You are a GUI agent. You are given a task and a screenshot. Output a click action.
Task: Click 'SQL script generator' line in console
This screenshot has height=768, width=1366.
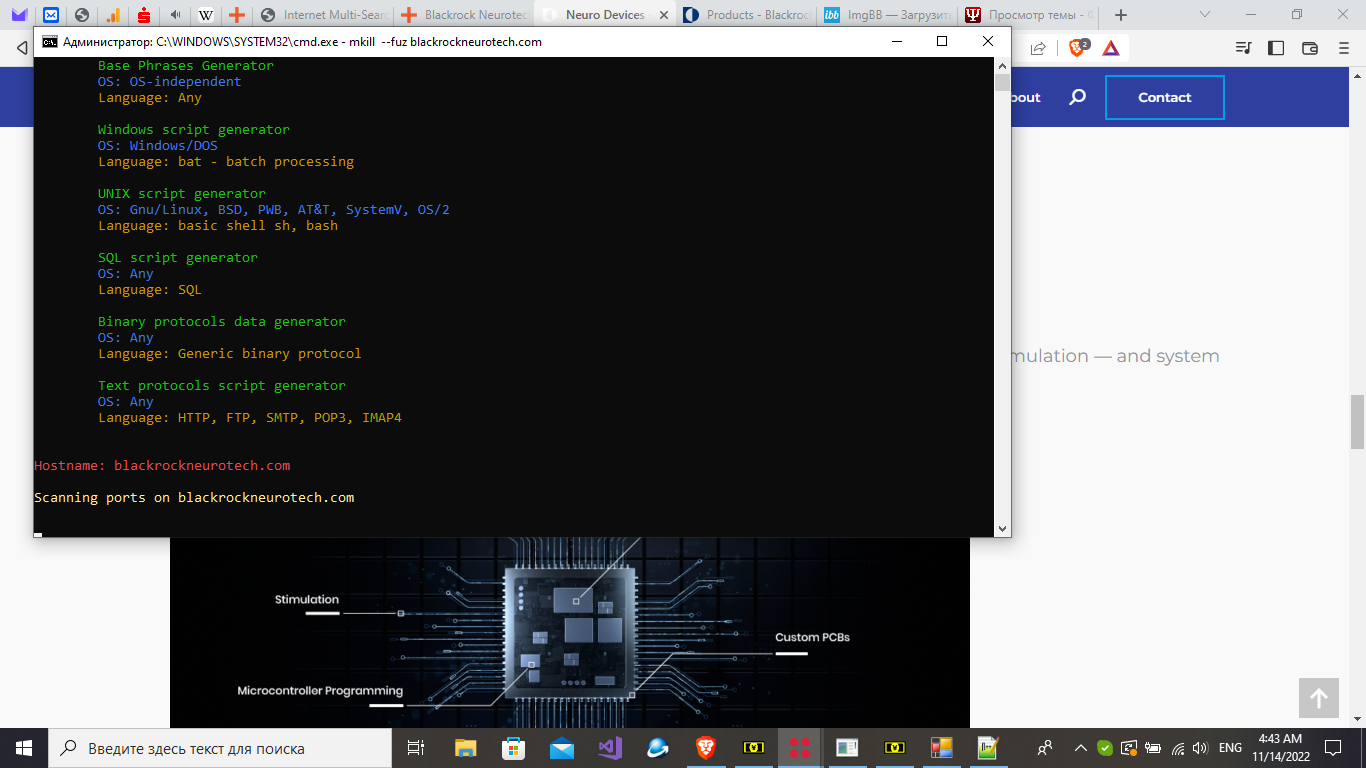(178, 258)
